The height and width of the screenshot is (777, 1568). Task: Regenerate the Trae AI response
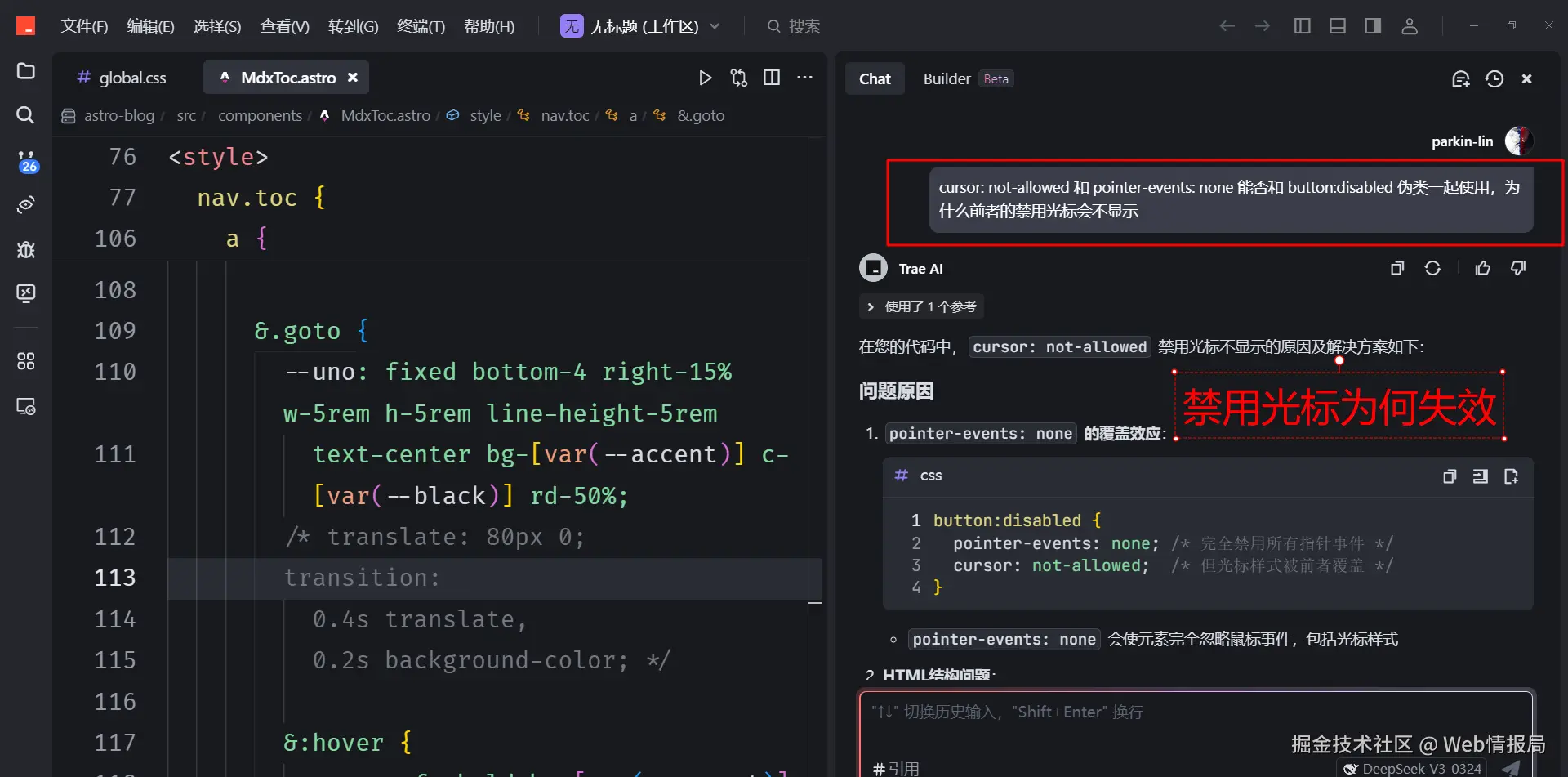(x=1434, y=268)
